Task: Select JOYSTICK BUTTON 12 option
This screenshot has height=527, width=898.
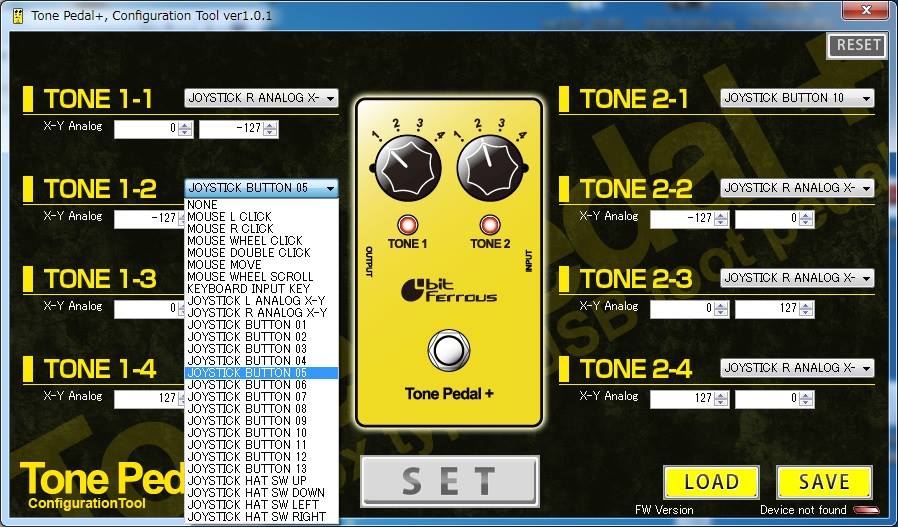Action: pos(261,457)
